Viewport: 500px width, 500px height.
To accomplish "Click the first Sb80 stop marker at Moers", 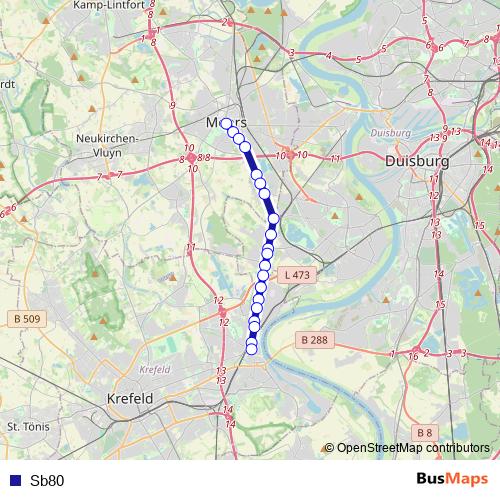I will click(x=226, y=124).
